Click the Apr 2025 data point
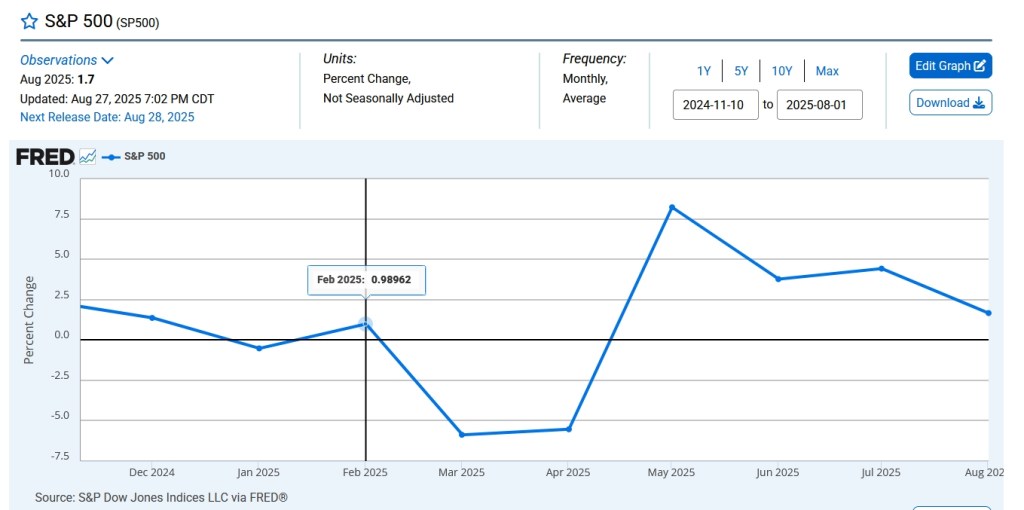 [x=569, y=429]
